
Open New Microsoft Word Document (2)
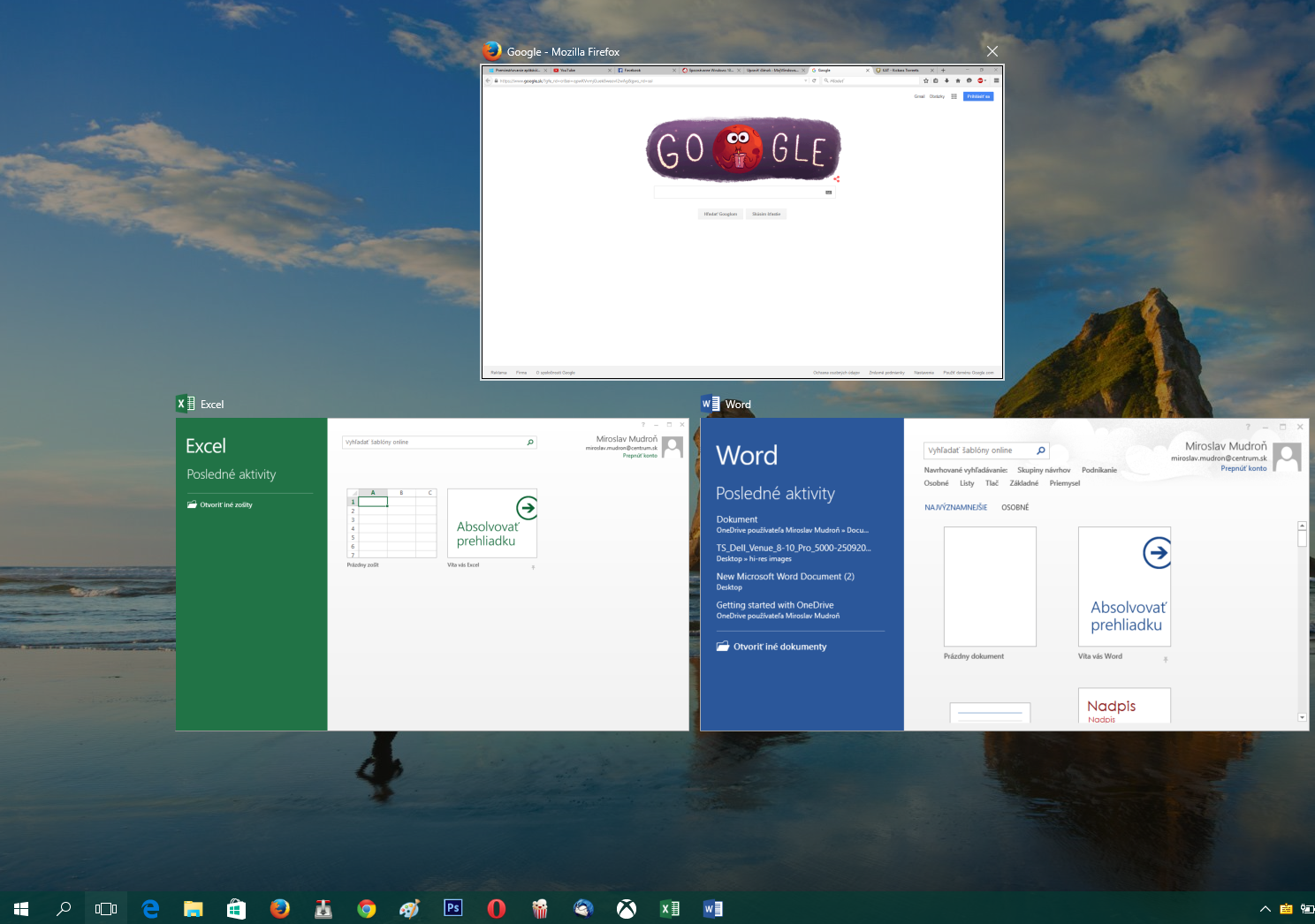pyautogui.click(x=785, y=581)
